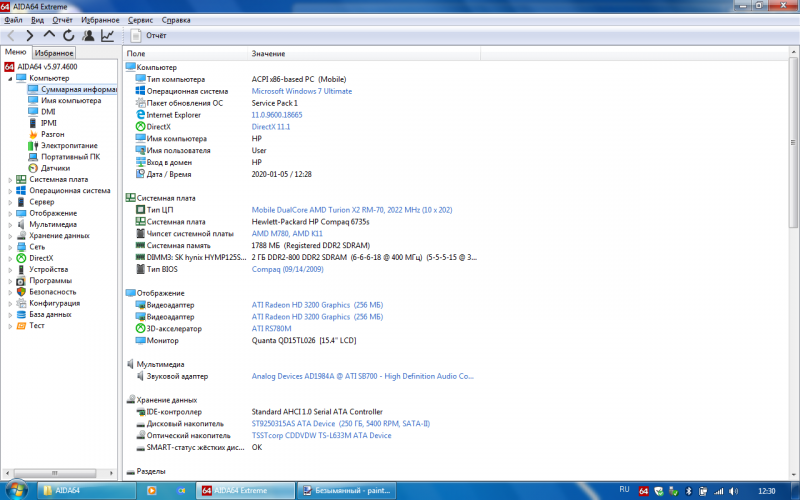Image resolution: width=800 pixels, height=500 pixels.
Task: Open the Справка menu
Action: click(x=176, y=20)
